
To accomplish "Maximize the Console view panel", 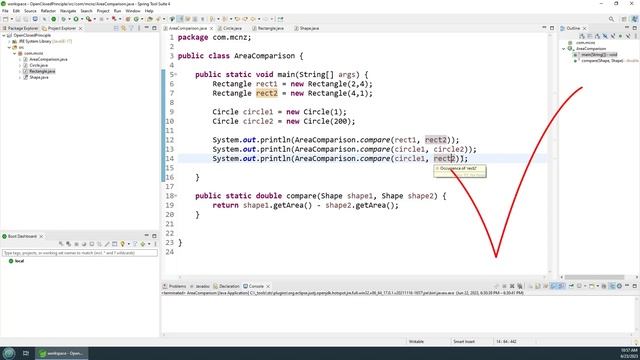I will coord(634,286).
